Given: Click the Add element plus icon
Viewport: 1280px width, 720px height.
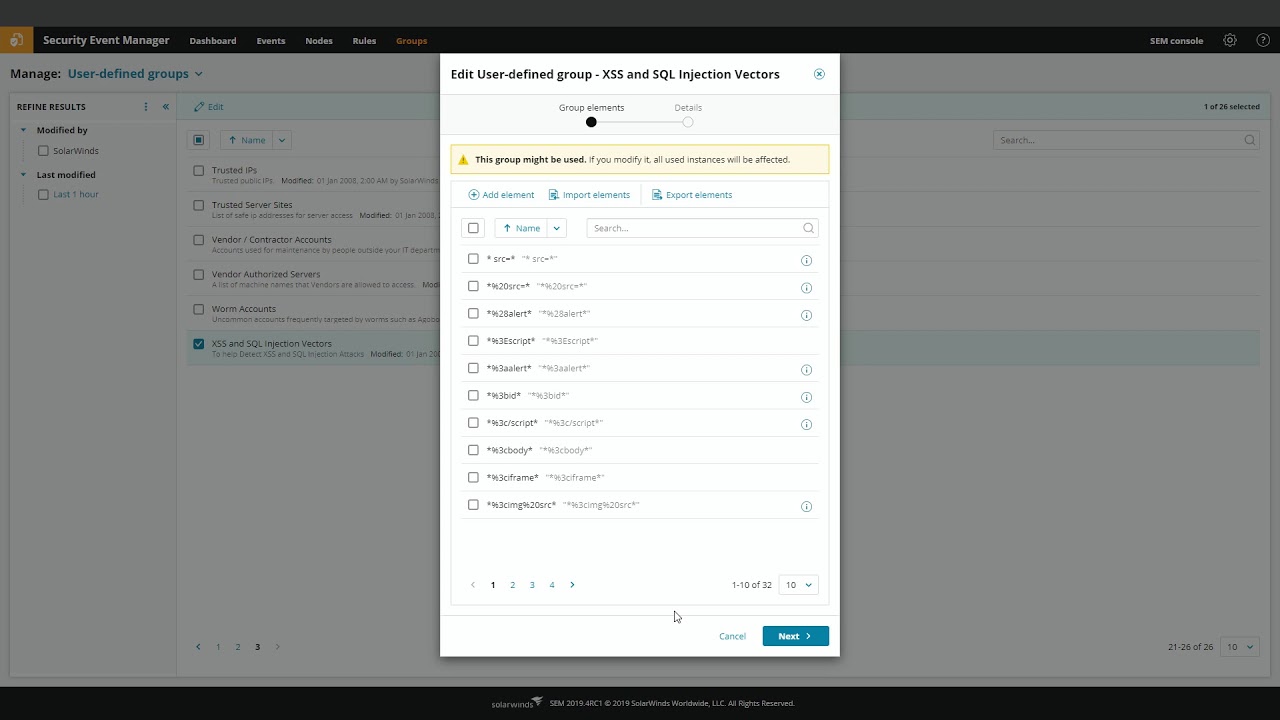Looking at the screenshot, I should tap(474, 195).
